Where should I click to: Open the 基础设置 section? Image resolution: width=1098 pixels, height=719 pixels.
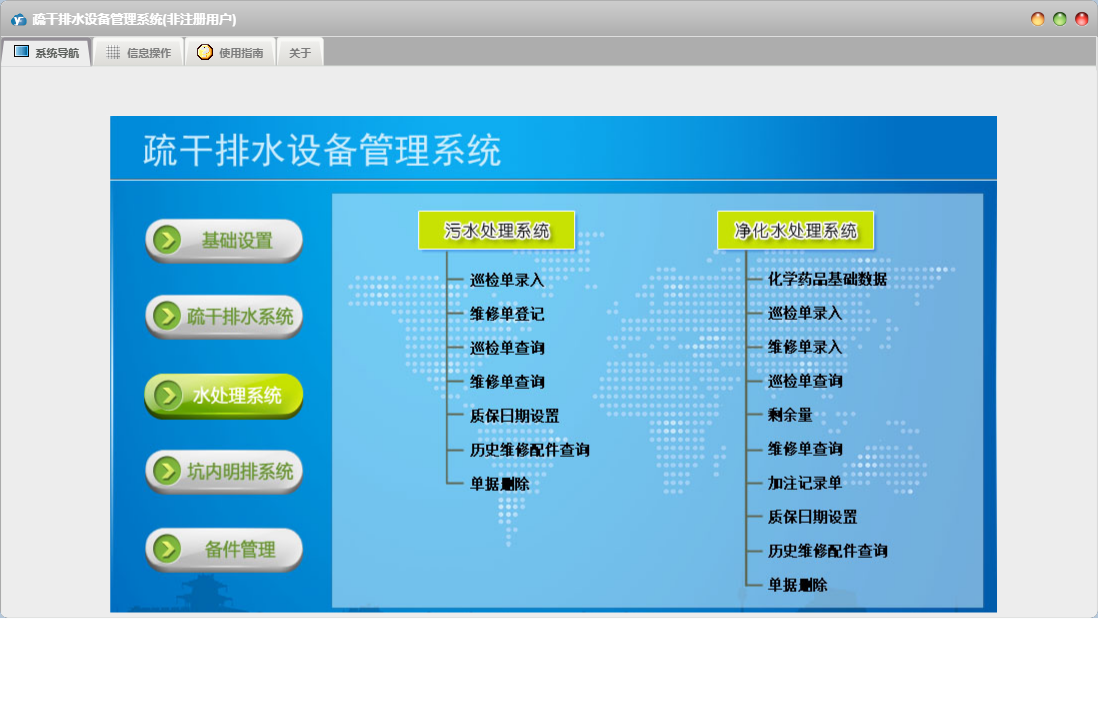point(224,241)
